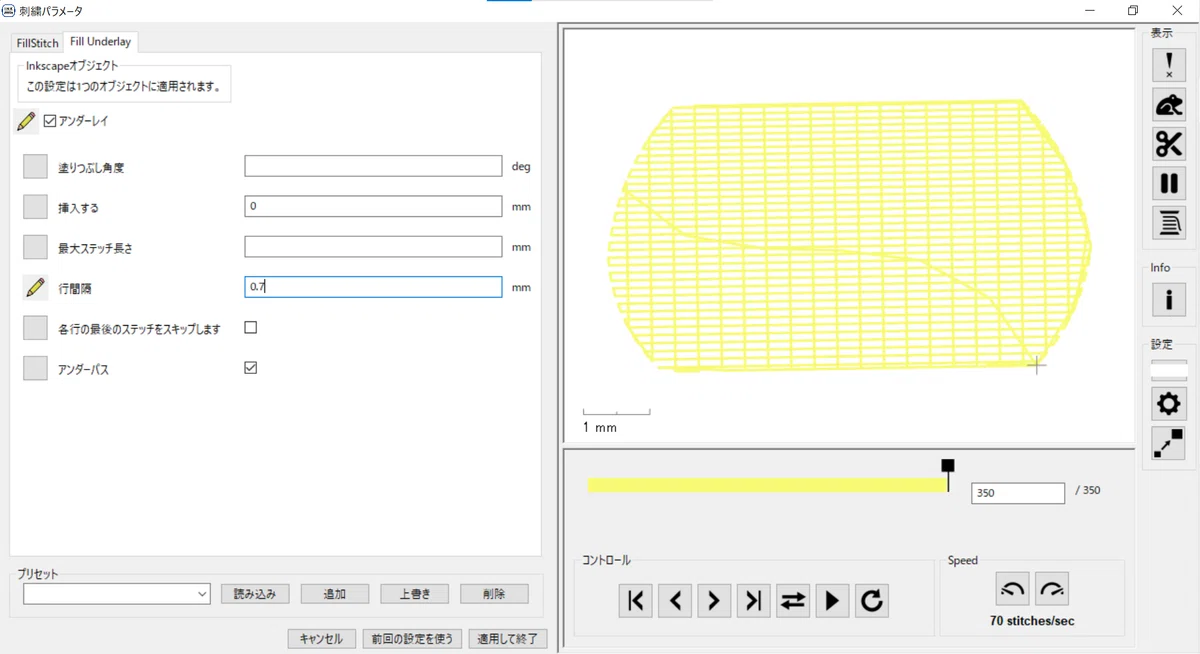Open the Info panel icon
1200x654 pixels.
pos(1169,299)
